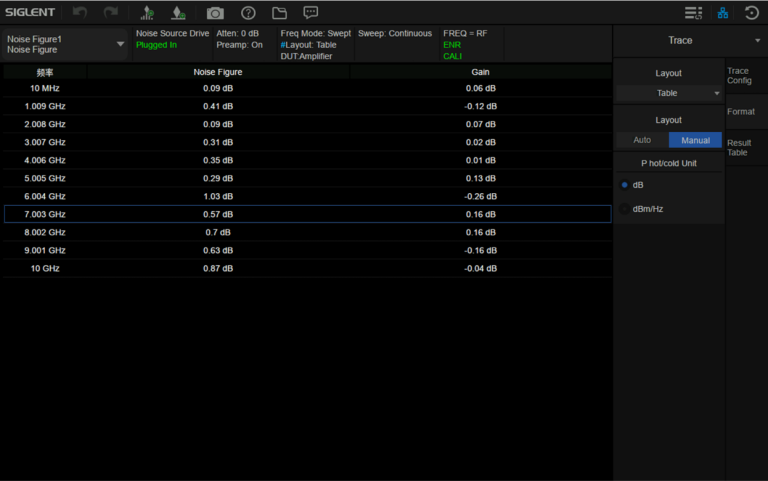Image resolution: width=768 pixels, height=481 pixels.
Task: Open the menu list settings icon
Action: (693, 13)
